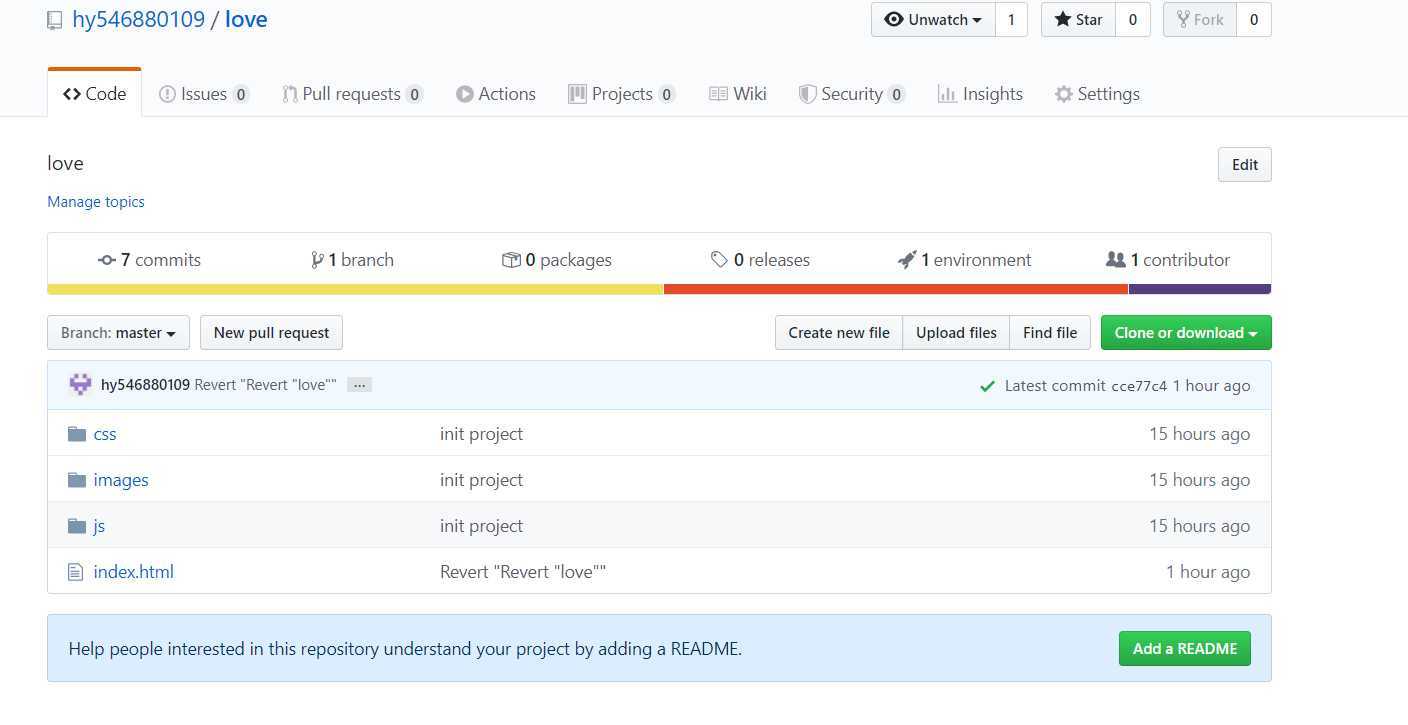Open the css folder

click(x=105, y=434)
